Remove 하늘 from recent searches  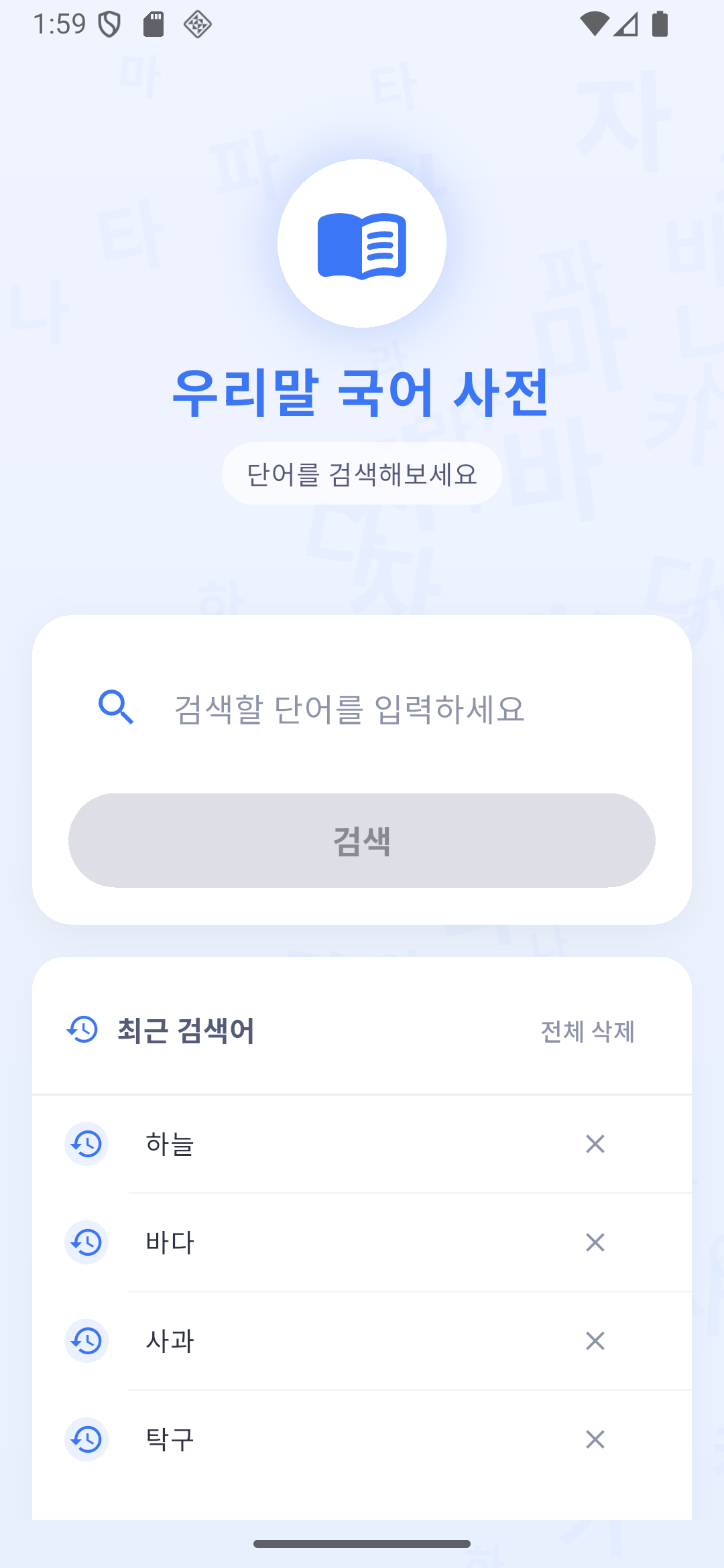tap(595, 1144)
